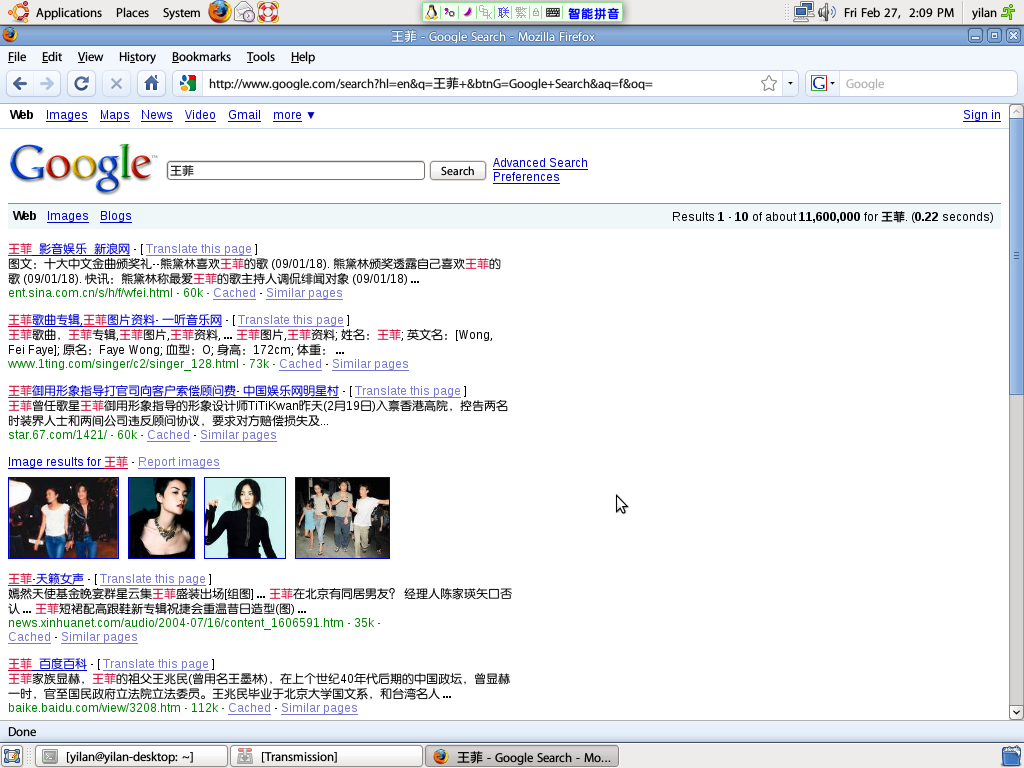Open the 王菲 影音娱乐 新浪网 result
Image resolution: width=1024 pixels, height=768 pixels.
point(69,249)
